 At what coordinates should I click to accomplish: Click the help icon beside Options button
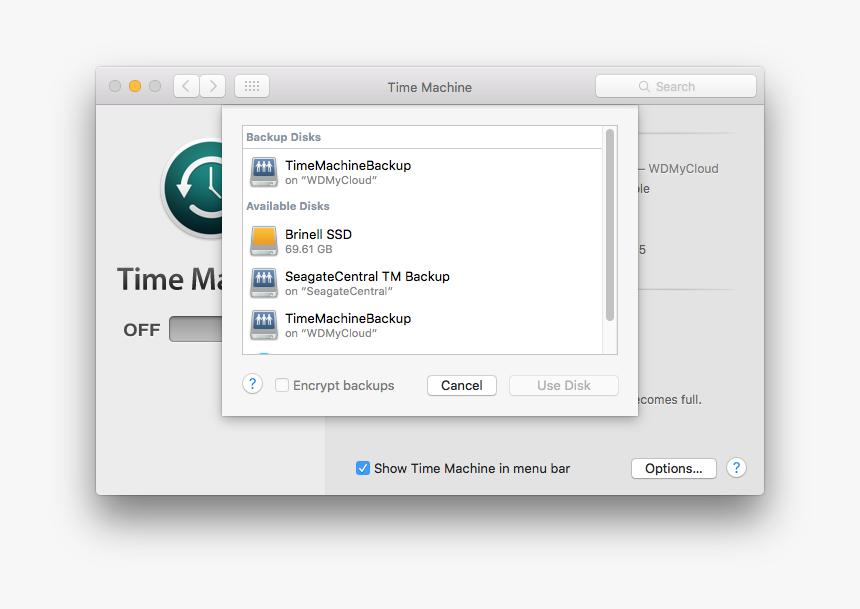pyautogui.click(x=736, y=468)
